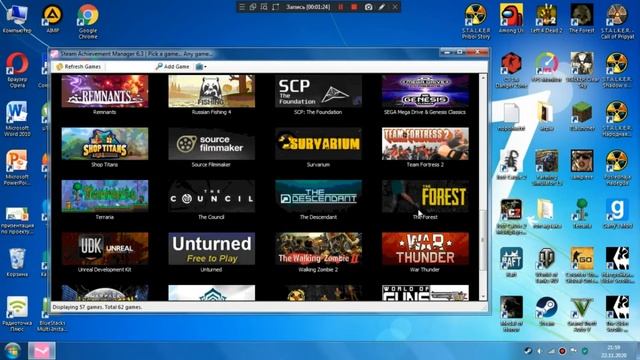The width and height of the screenshot is (640, 360).
Task: Click the scrollbar down arrow
Action: click(x=483, y=297)
